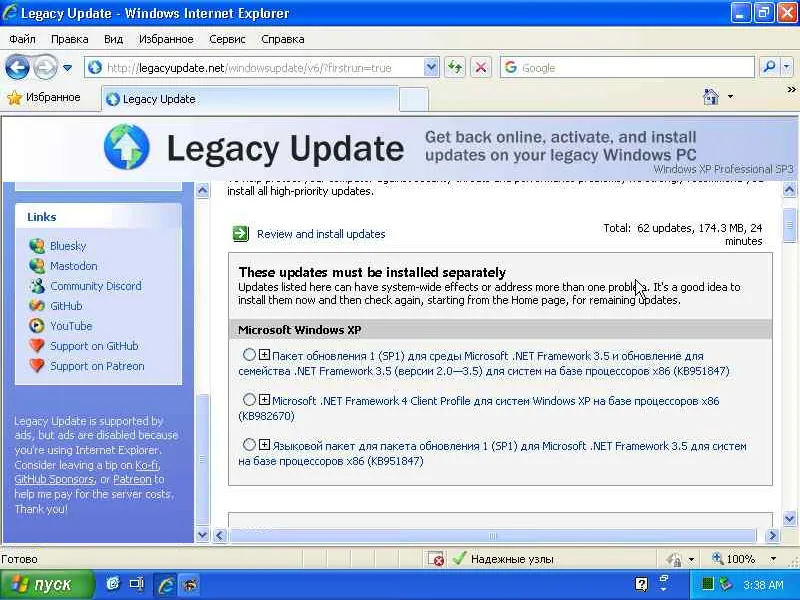Open a new blank tab
The image size is (800, 600).
click(413, 99)
